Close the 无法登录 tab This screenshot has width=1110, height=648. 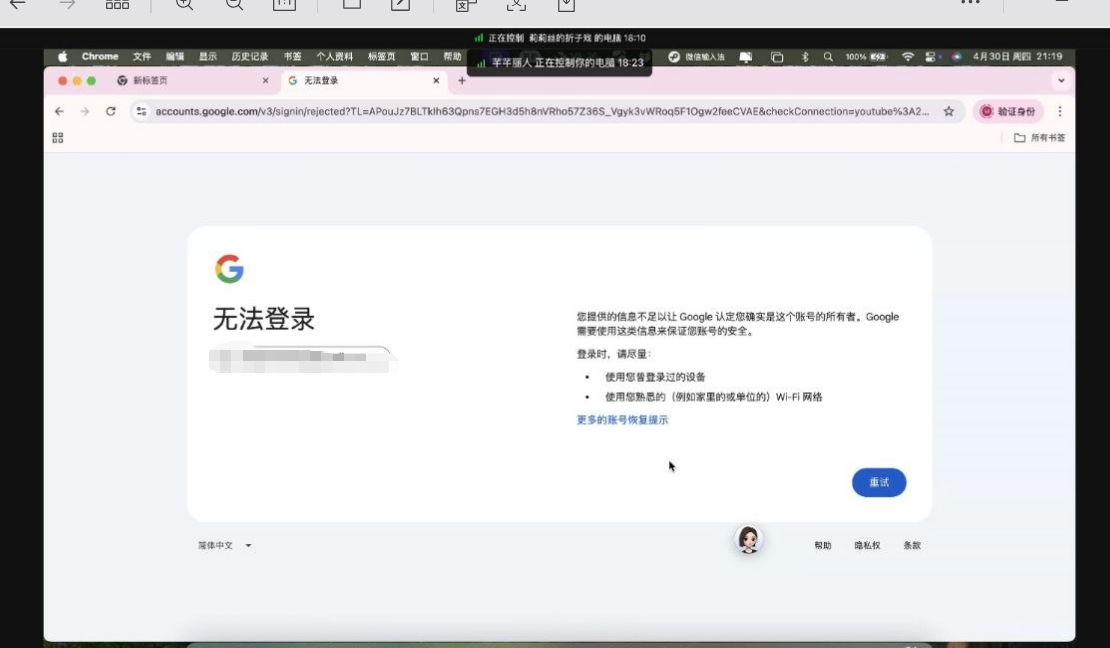(x=436, y=81)
